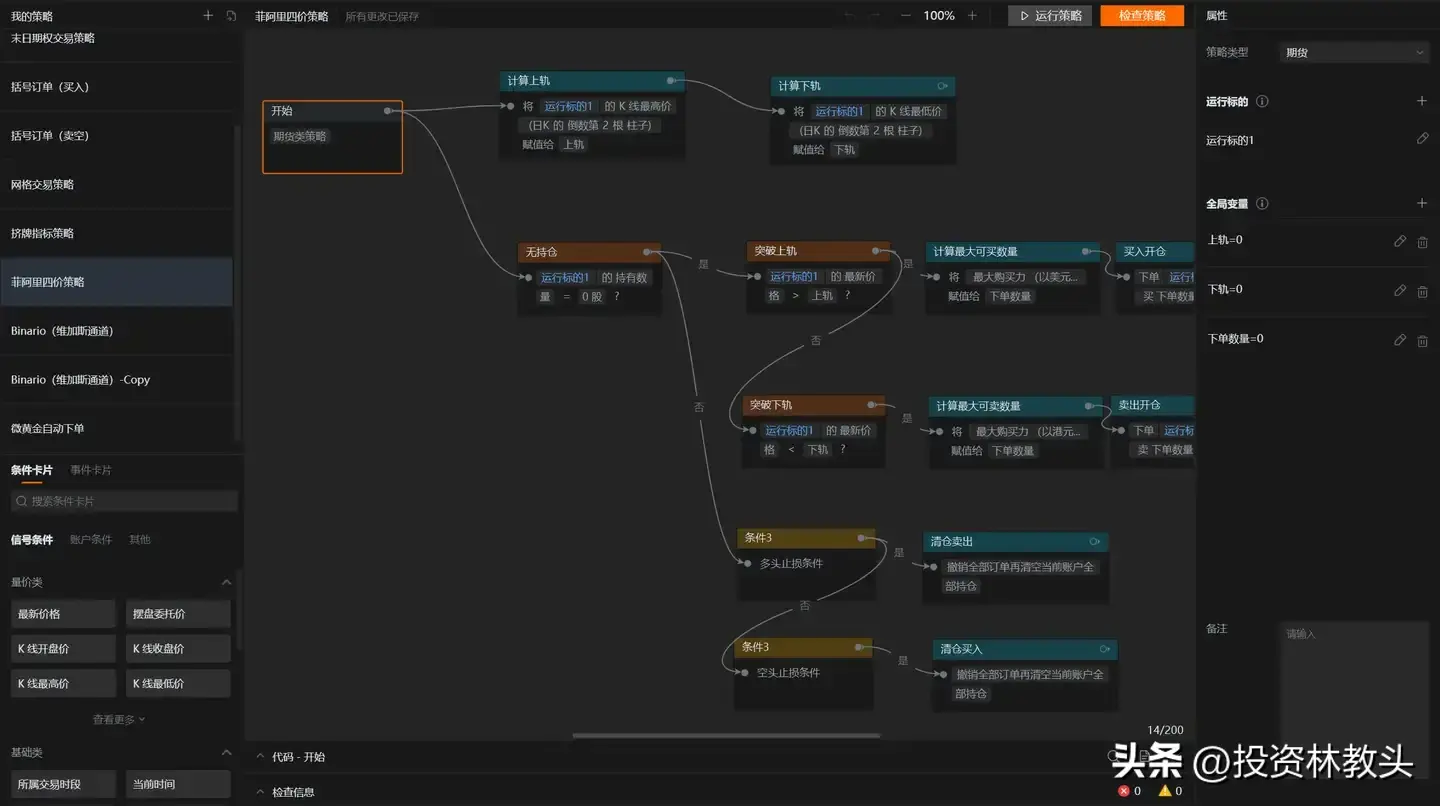The height and width of the screenshot is (806, 1440).
Task: Edit the 下轨=0 variable
Action: 1400,291
